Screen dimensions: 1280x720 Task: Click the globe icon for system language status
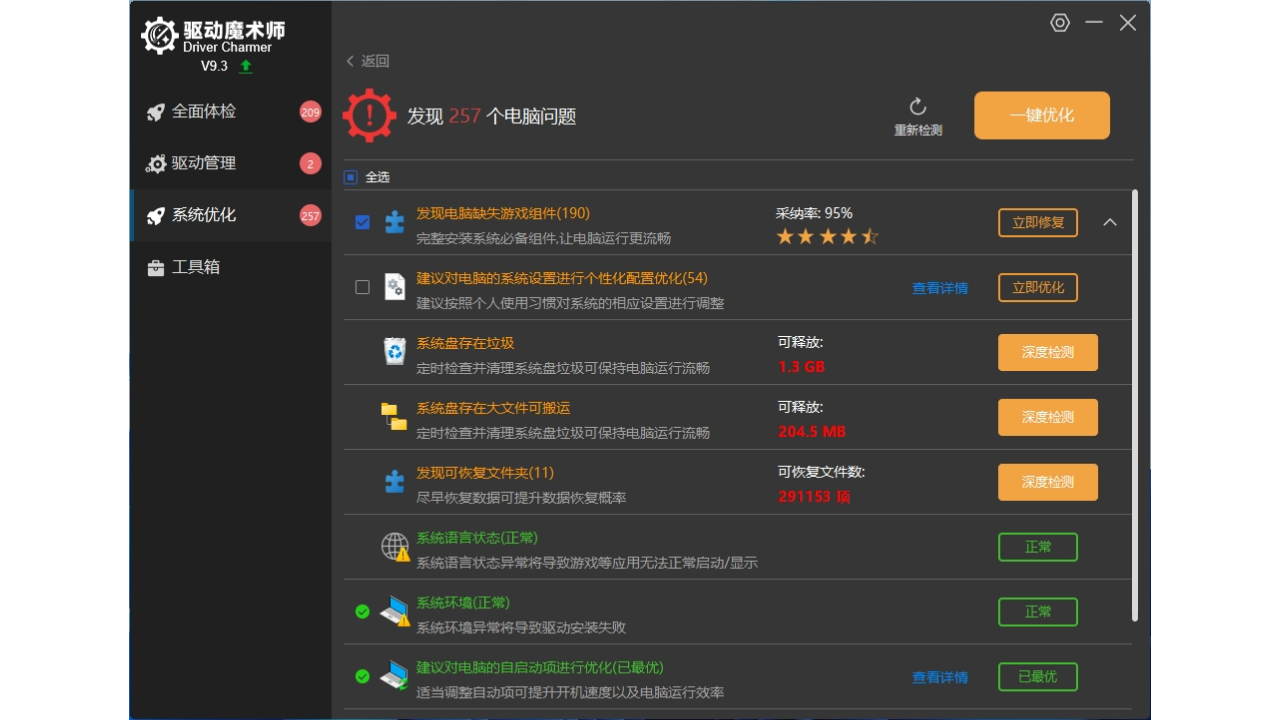pos(393,546)
